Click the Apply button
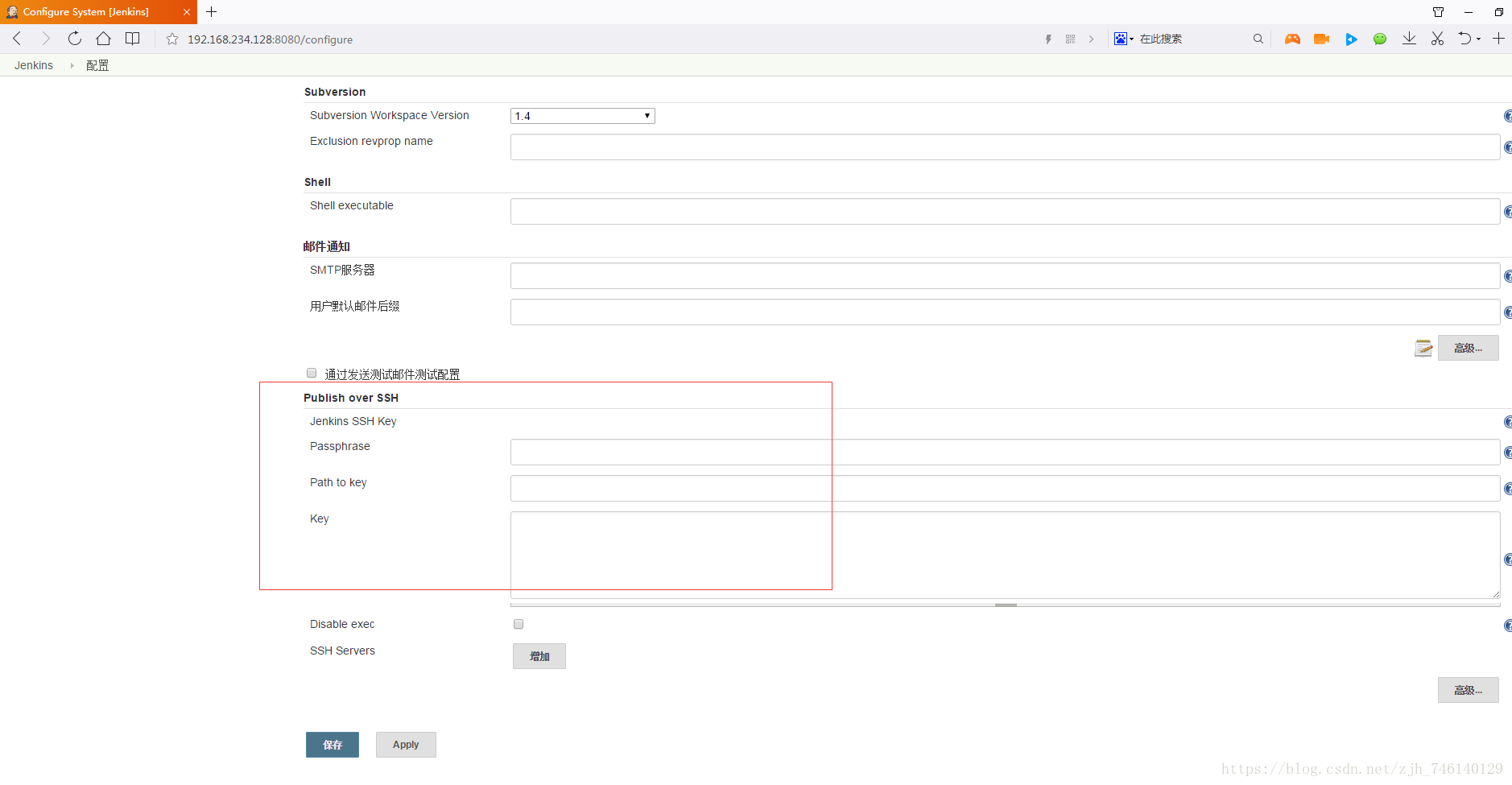This screenshot has width=1512, height=785. [406, 745]
